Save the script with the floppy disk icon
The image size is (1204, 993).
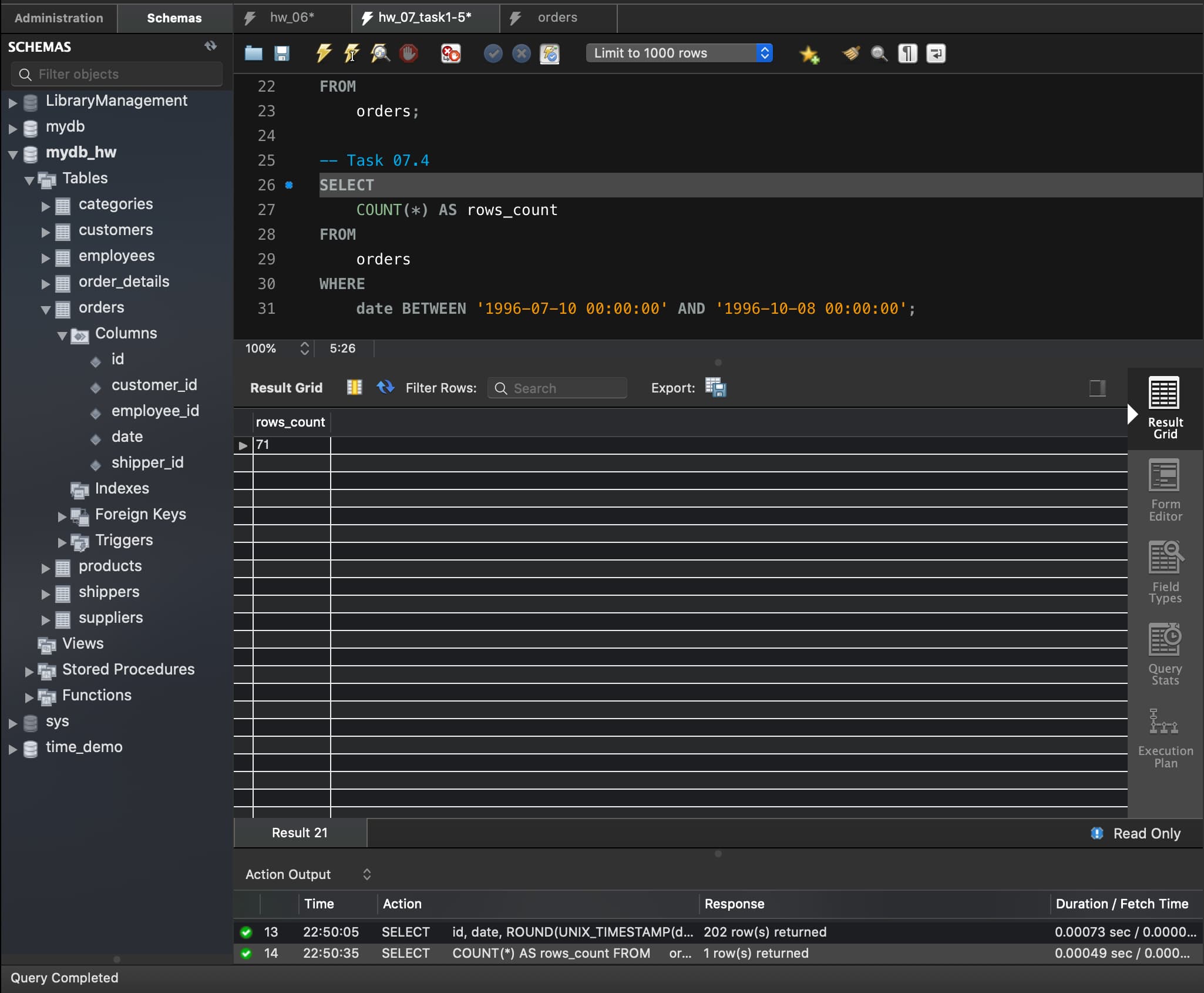click(x=282, y=53)
